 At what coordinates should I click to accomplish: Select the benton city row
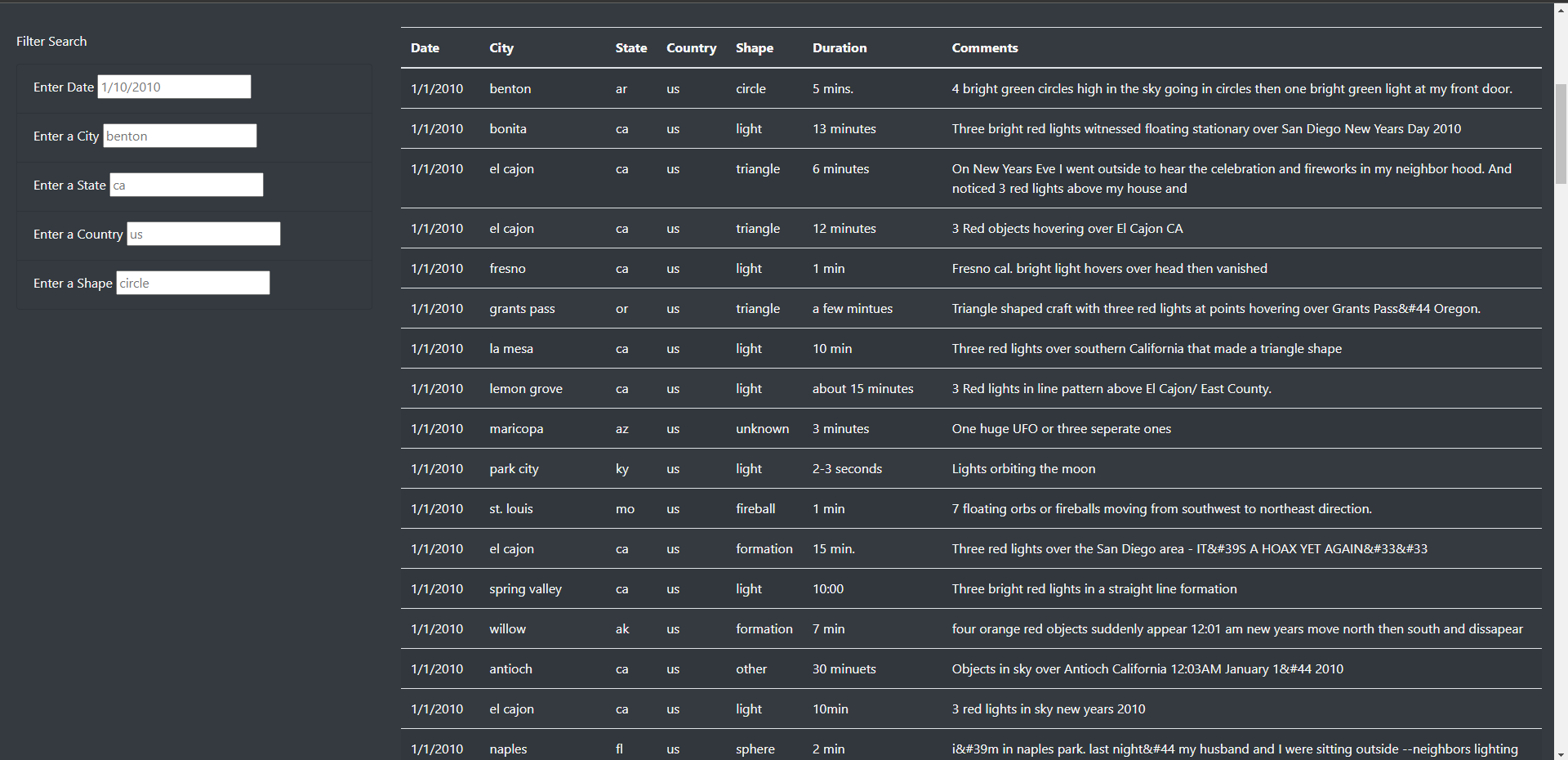[817, 88]
